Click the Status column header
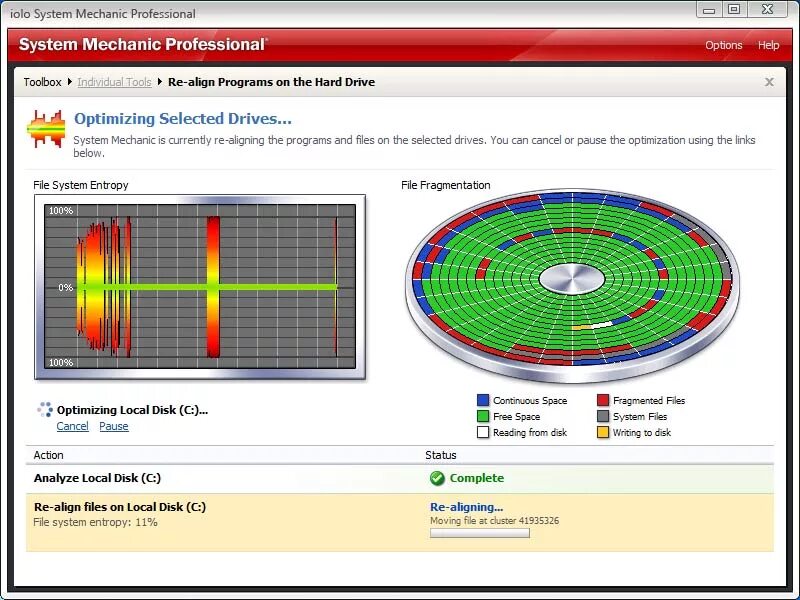Image resolution: width=800 pixels, height=600 pixels. (x=441, y=455)
